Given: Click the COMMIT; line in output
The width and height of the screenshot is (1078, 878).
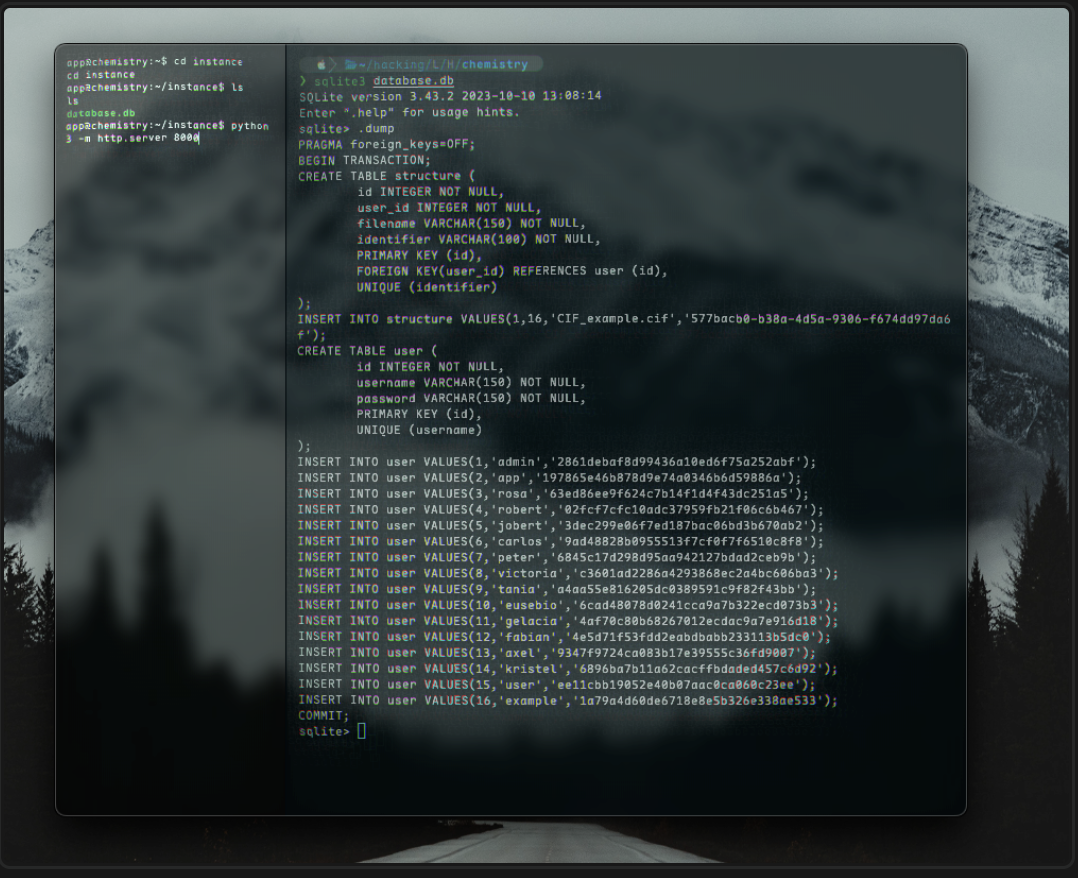Looking at the screenshot, I should pyautogui.click(x=323, y=716).
